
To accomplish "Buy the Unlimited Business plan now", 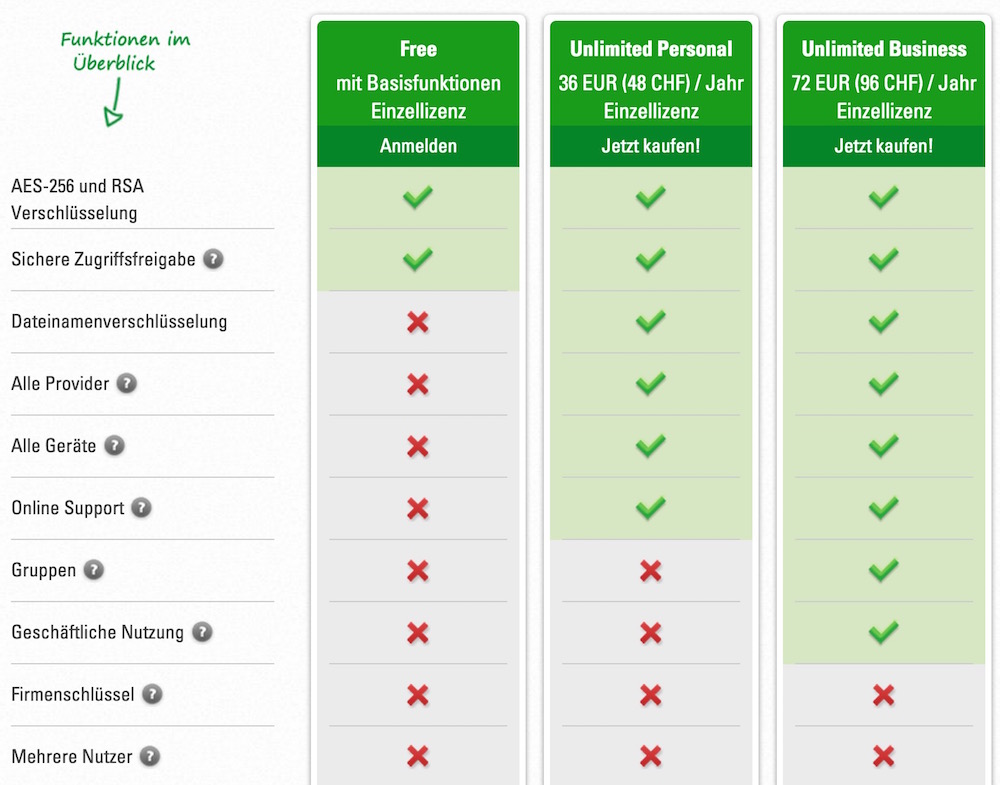I will (x=884, y=146).
